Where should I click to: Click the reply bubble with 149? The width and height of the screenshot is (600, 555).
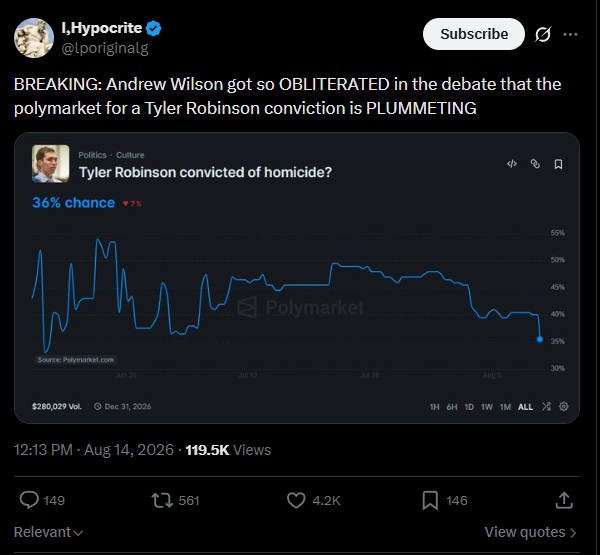click(42, 500)
